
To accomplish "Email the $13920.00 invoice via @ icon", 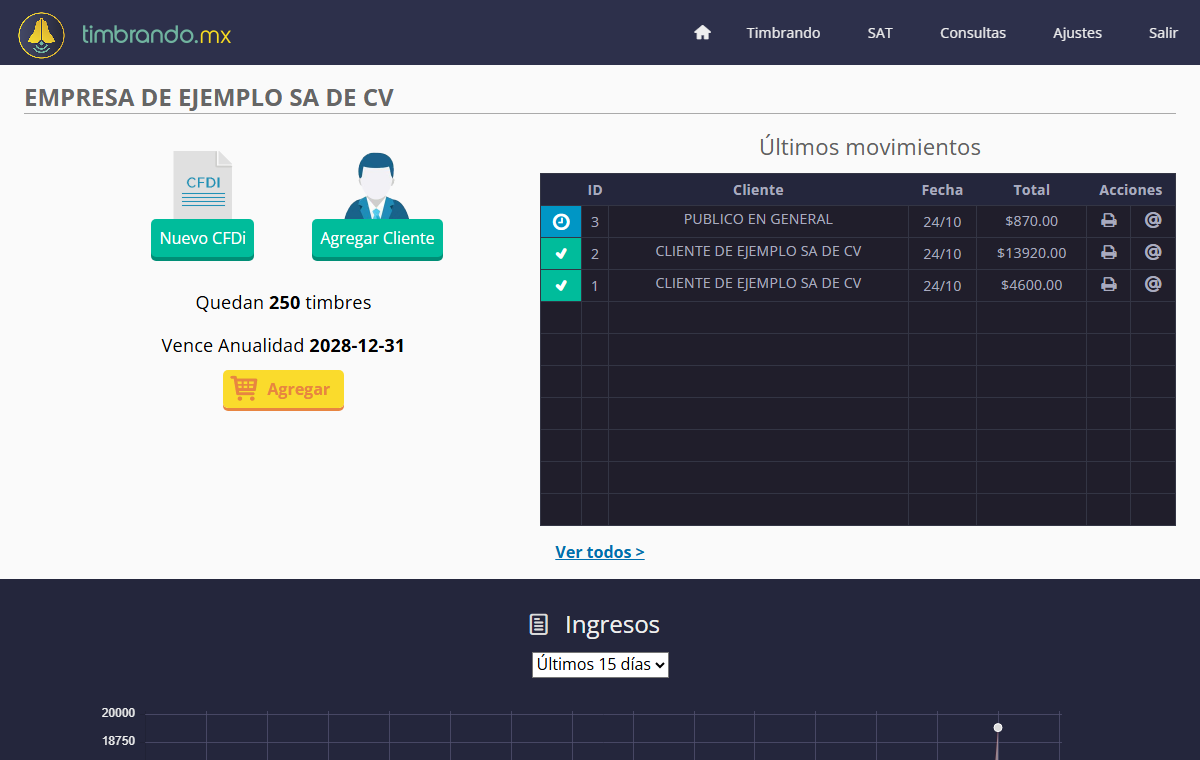I will click(x=1153, y=252).
